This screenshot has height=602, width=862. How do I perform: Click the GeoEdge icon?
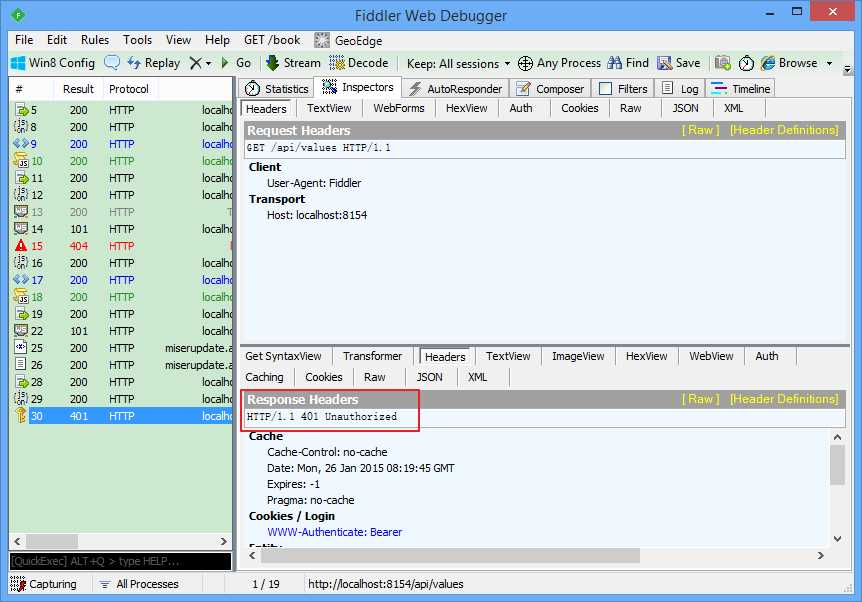coord(322,40)
